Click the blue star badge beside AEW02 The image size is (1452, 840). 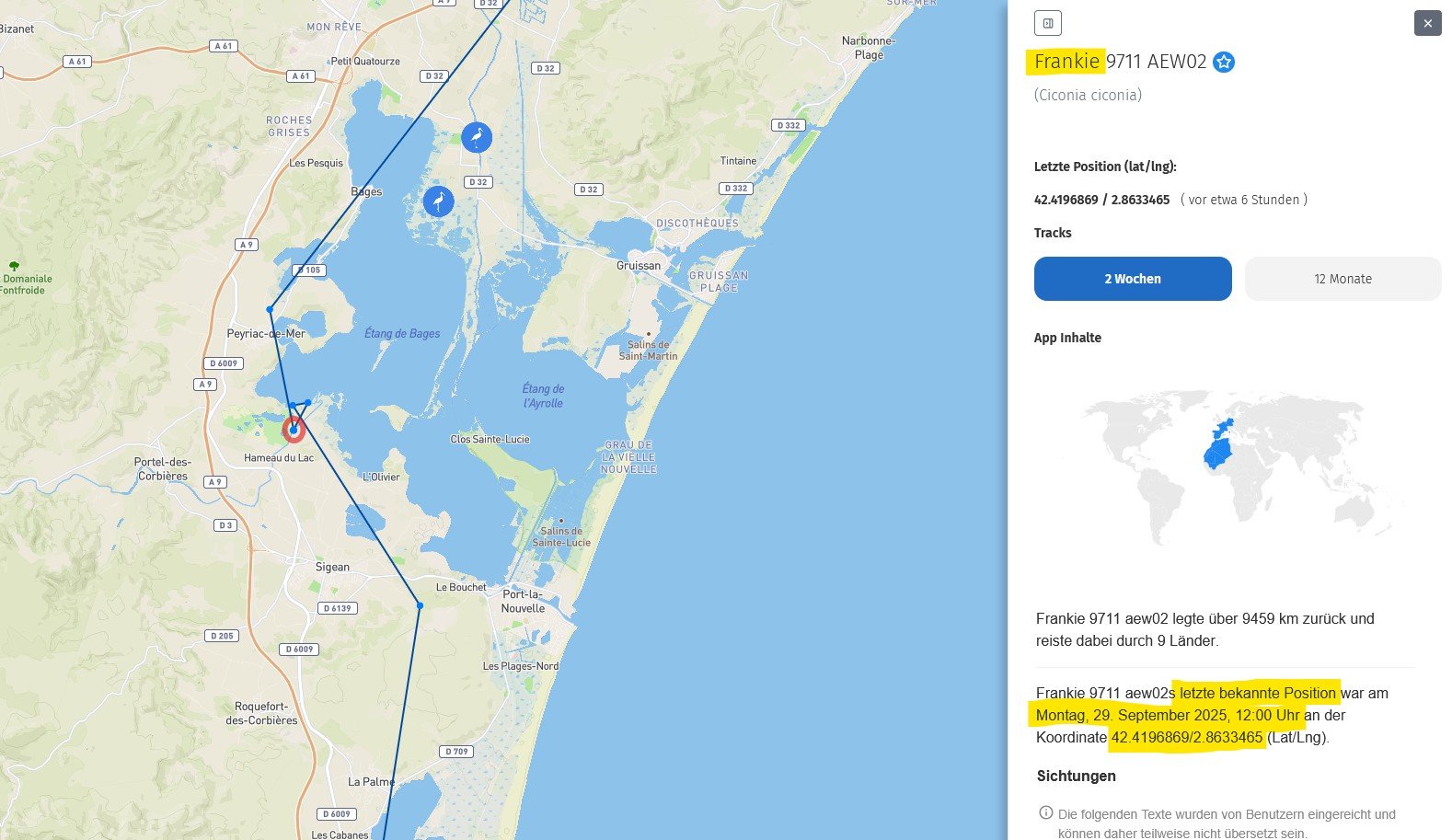[x=1223, y=62]
